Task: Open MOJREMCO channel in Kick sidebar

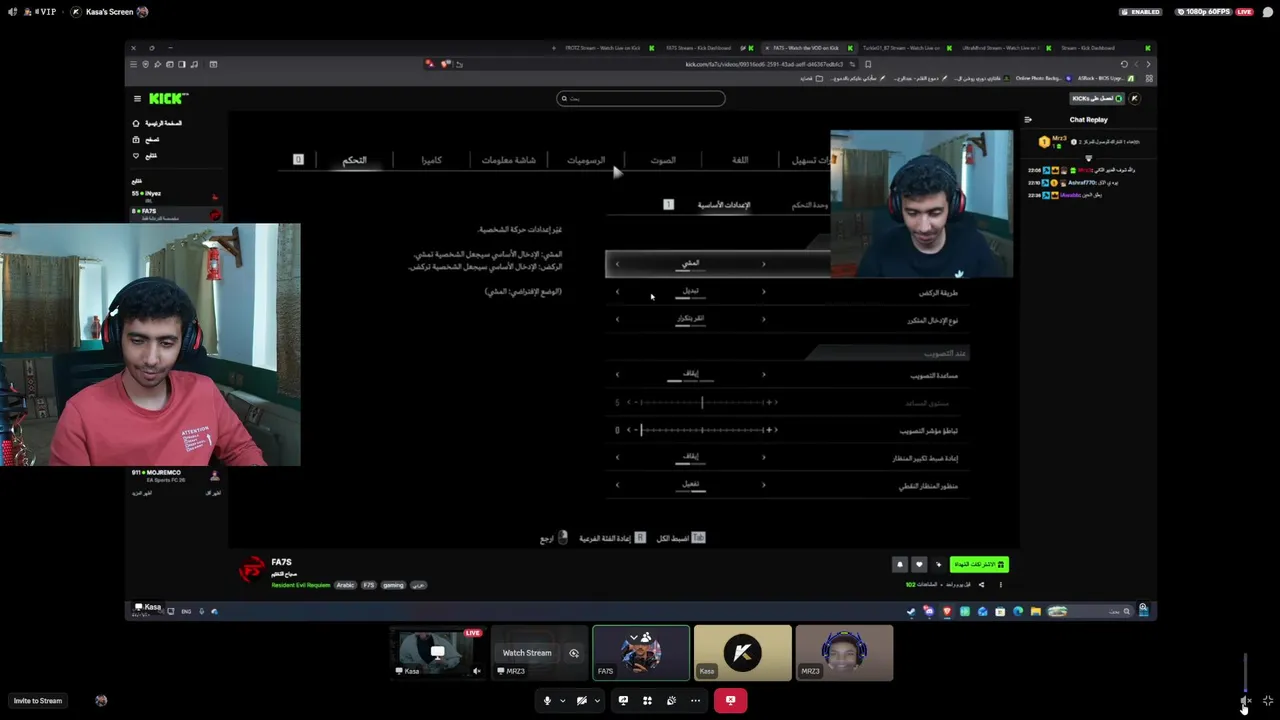Action: 175,476
